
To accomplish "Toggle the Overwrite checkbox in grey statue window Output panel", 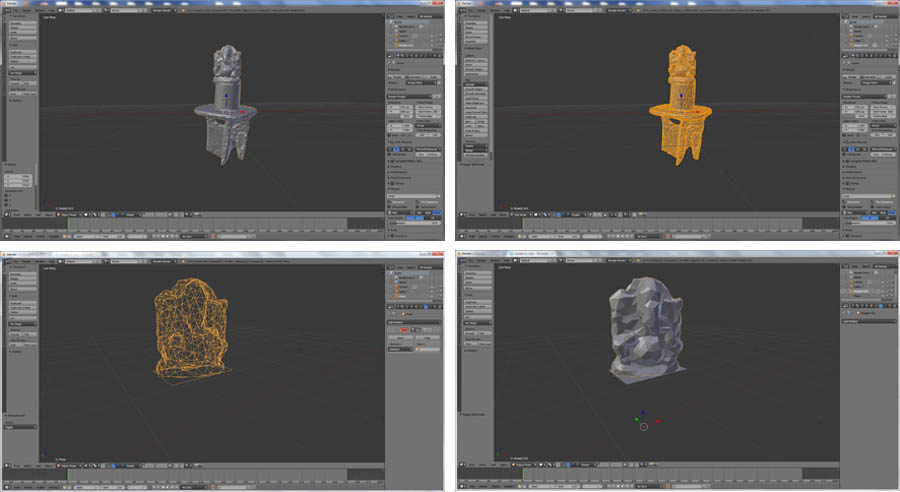I will tap(389, 202).
